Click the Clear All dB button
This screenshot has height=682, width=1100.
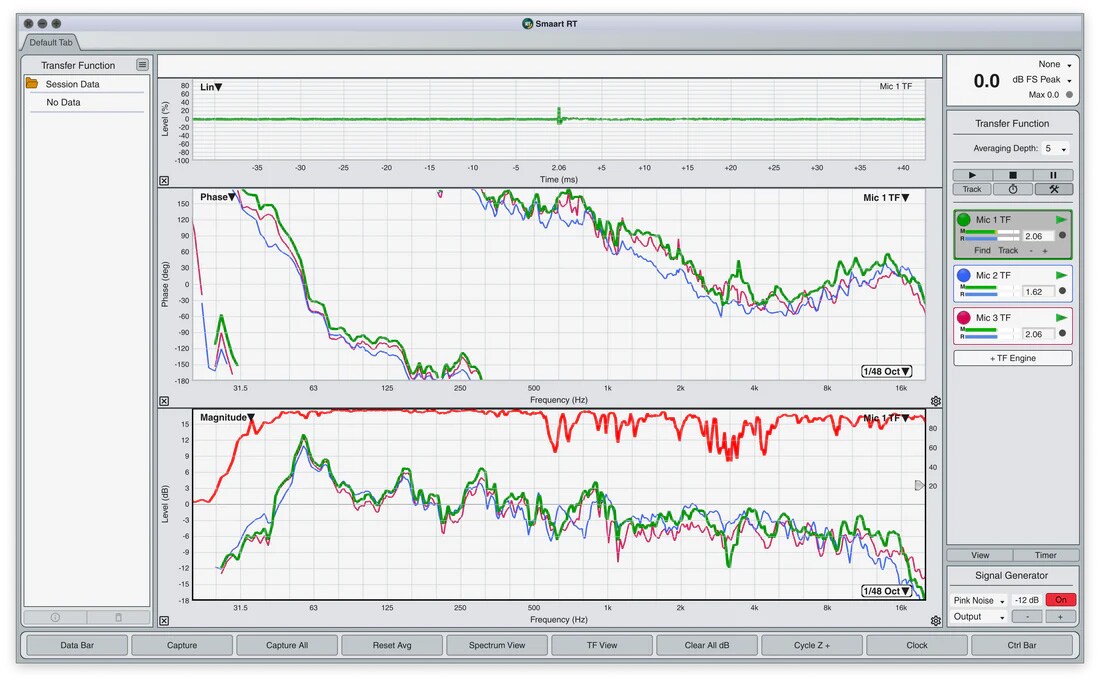tap(707, 645)
